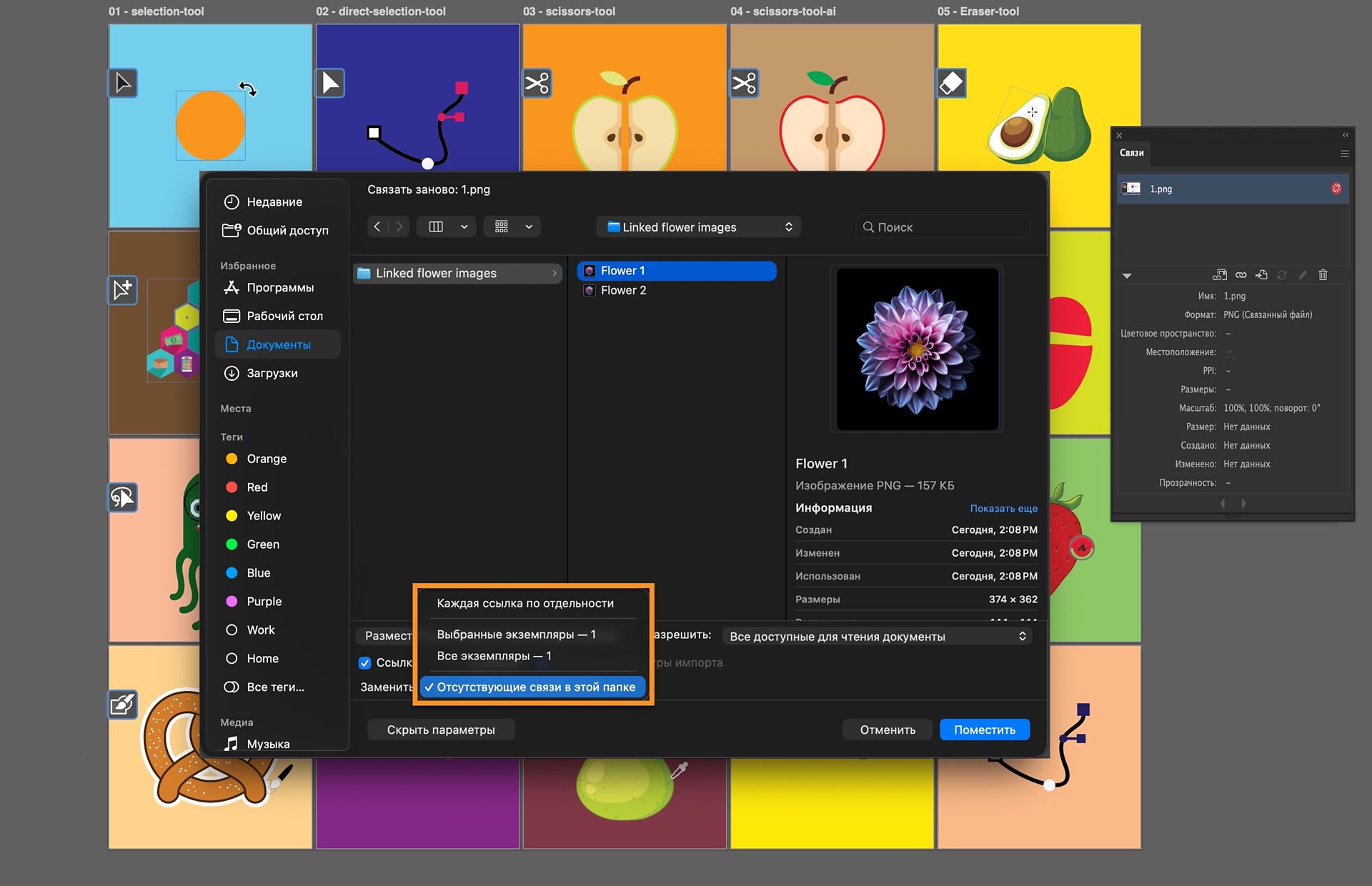Show next link with right arrow in Связи panel

(x=1243, y=504)
